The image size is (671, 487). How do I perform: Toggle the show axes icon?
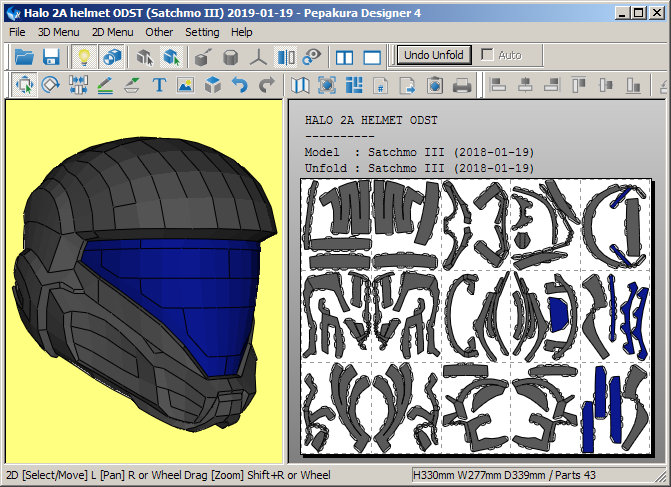click(x=259, y=57)
